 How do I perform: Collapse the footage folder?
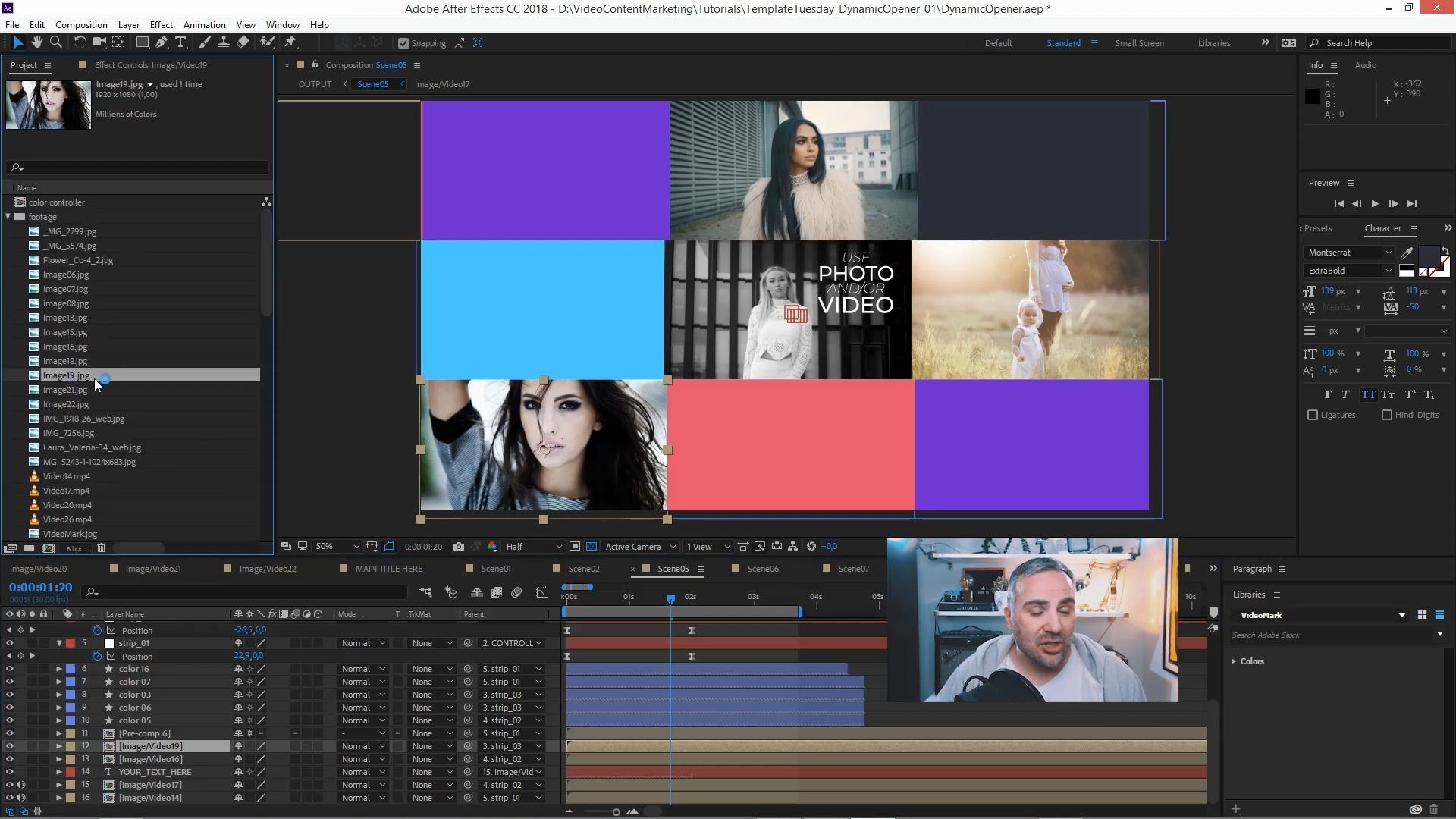pyautogui.click(x=8, y=217)
